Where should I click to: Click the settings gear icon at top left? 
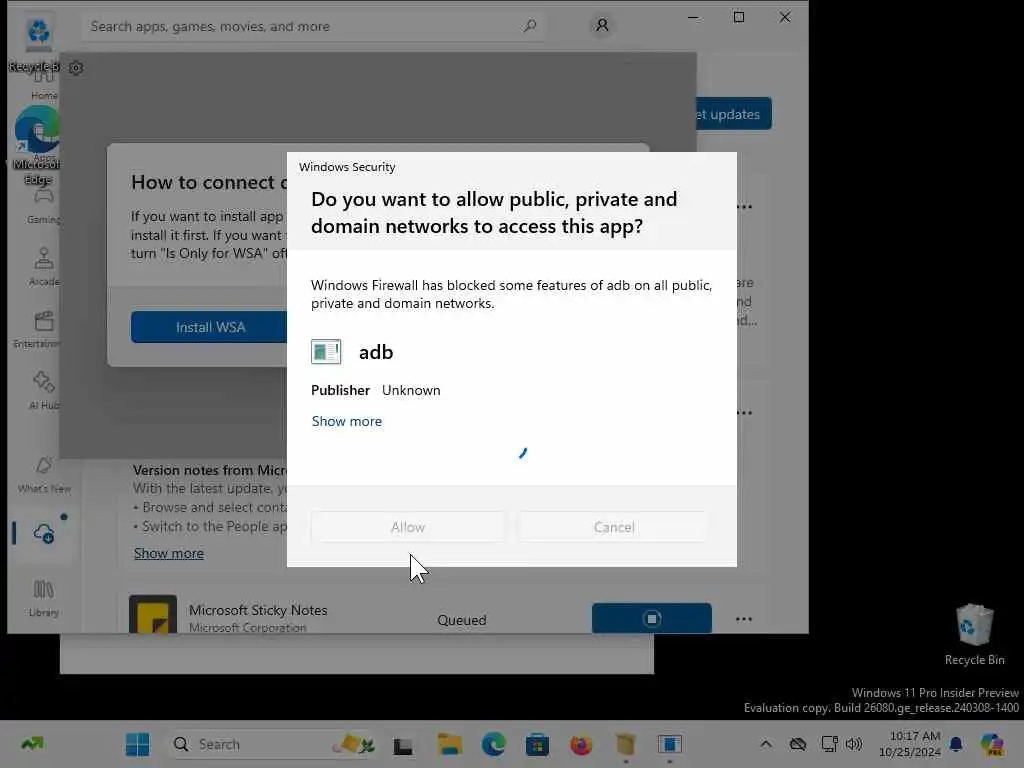pyautogui.click(x=76, y=67)
